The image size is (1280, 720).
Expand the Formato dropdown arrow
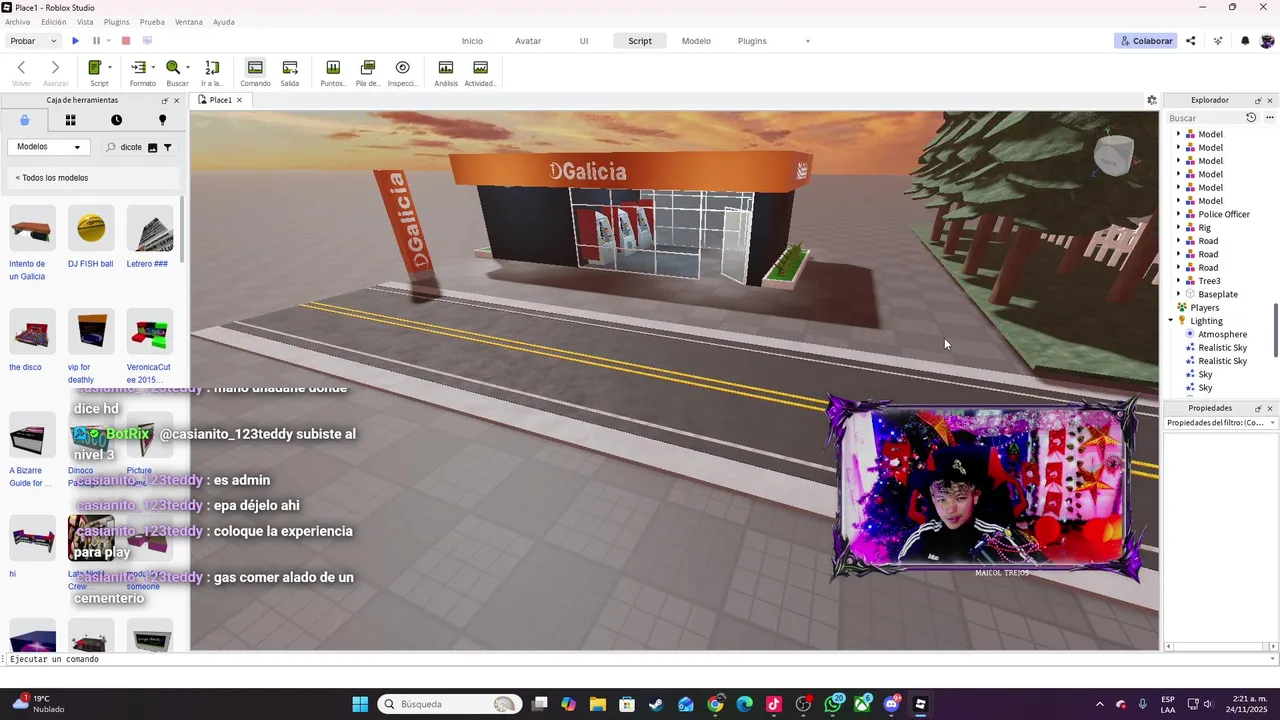[x=153, y=68]
